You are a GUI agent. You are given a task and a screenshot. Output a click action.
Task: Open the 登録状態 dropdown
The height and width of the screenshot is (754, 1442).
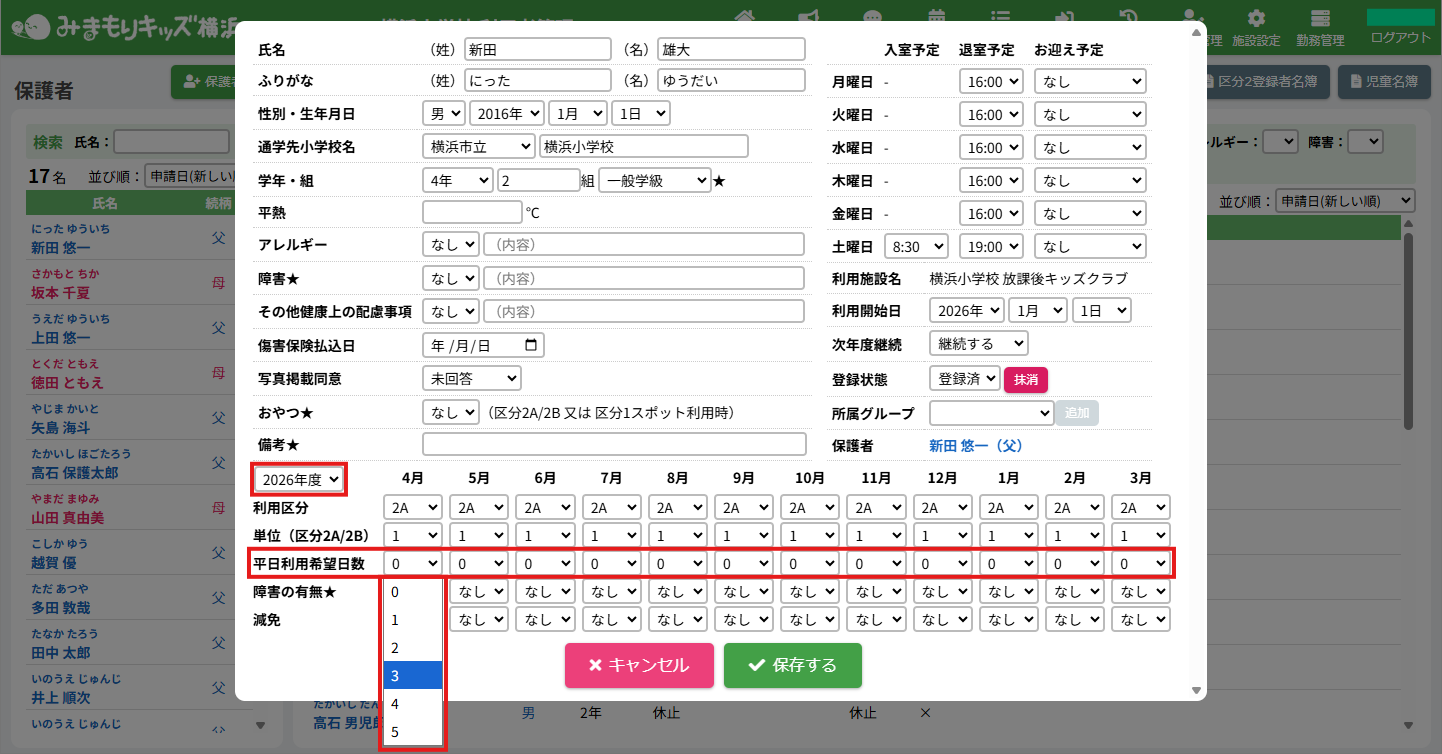[x=964, y=378]
